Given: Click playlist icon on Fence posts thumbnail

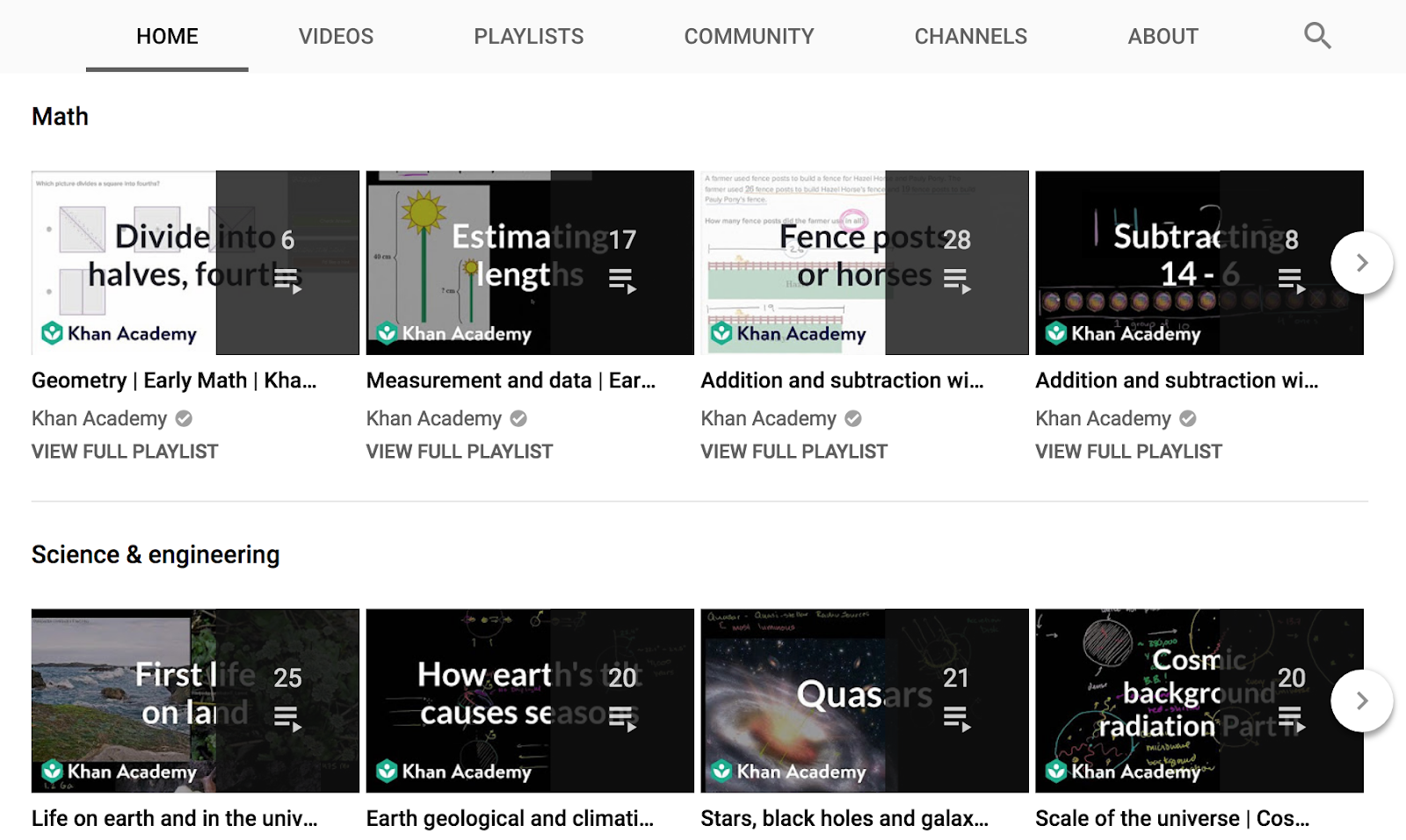Looking at the screenshot, I should 957,281.
